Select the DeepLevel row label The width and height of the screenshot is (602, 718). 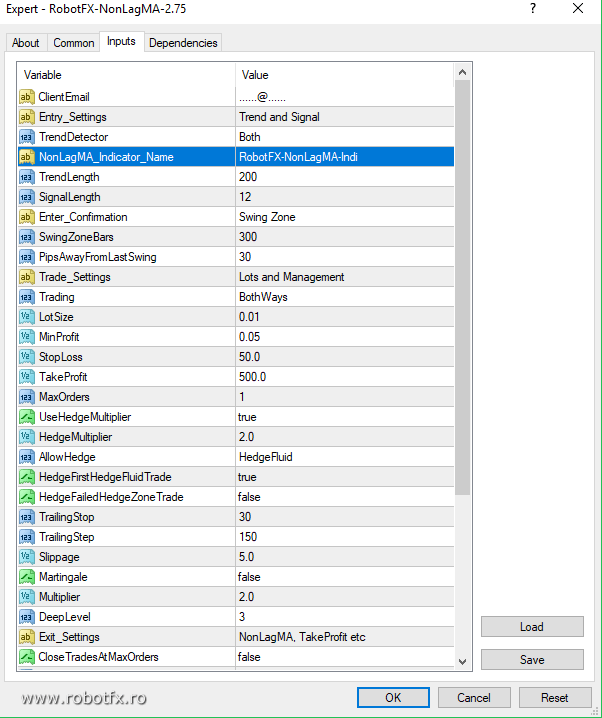coord(65,617)
